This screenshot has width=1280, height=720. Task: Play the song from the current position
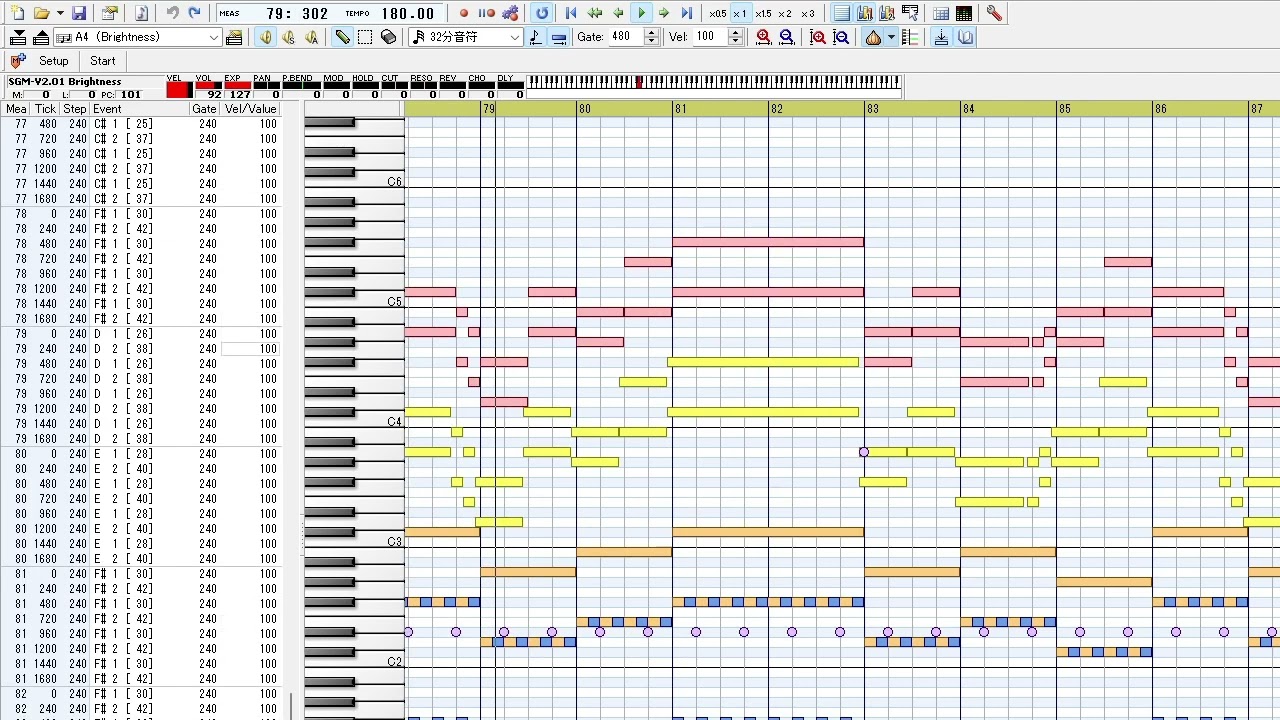click(641, 13)
